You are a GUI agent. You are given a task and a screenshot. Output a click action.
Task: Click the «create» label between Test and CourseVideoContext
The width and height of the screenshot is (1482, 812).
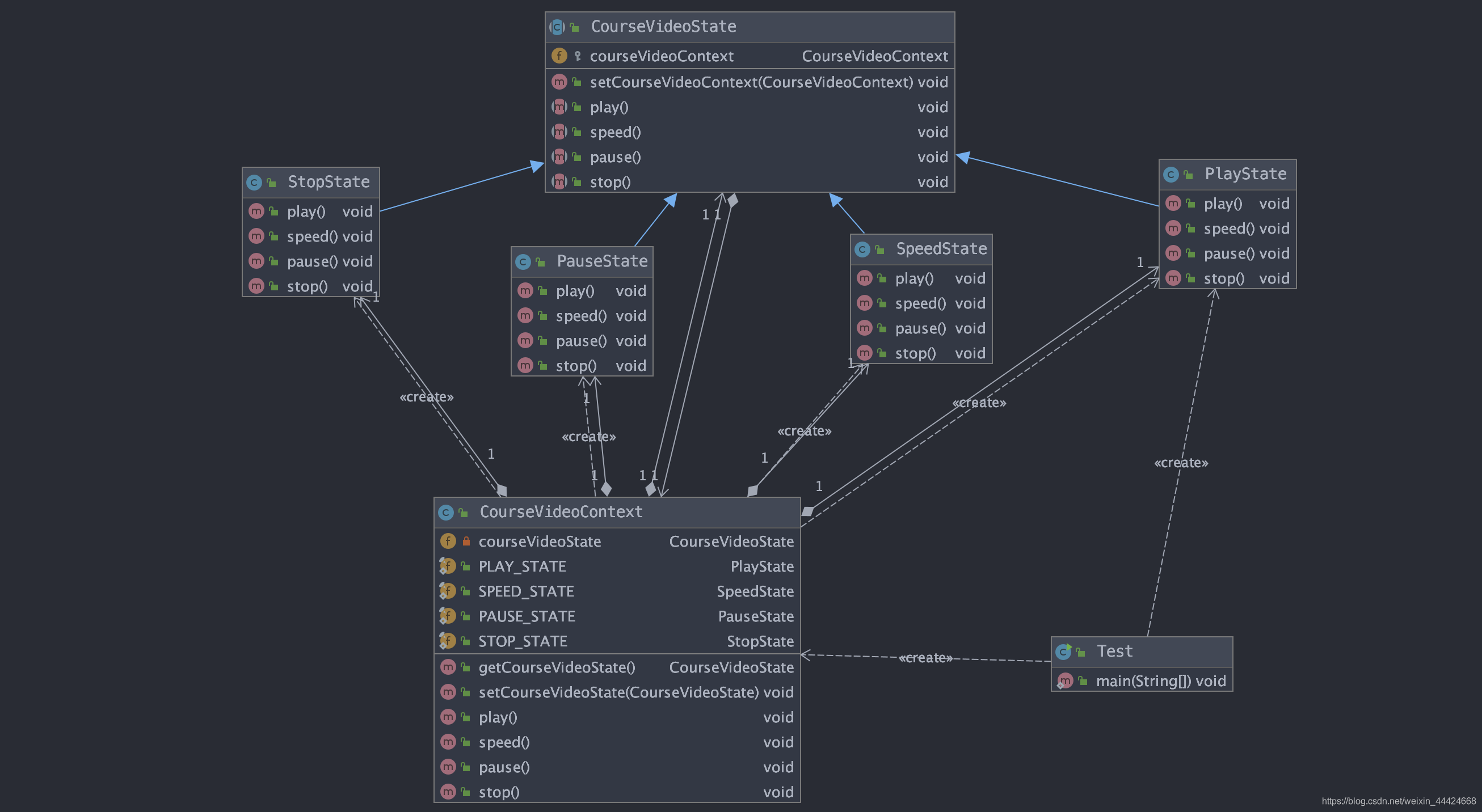tap(925, 658)
